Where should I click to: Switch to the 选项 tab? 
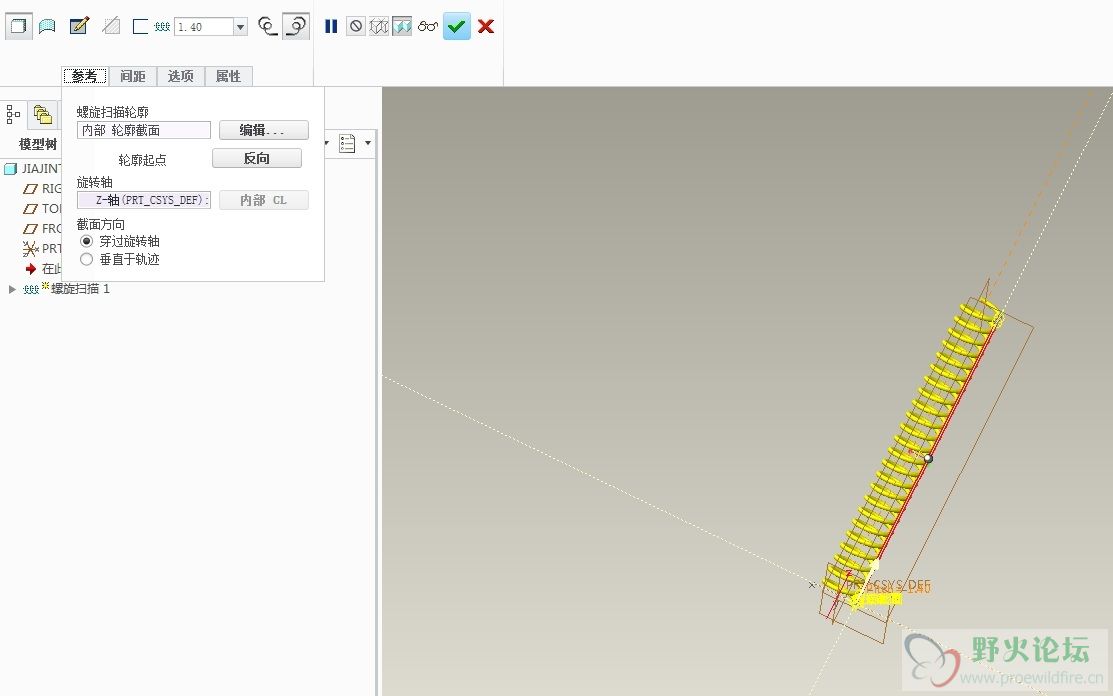pyautogui.click(x=180, y=76)
